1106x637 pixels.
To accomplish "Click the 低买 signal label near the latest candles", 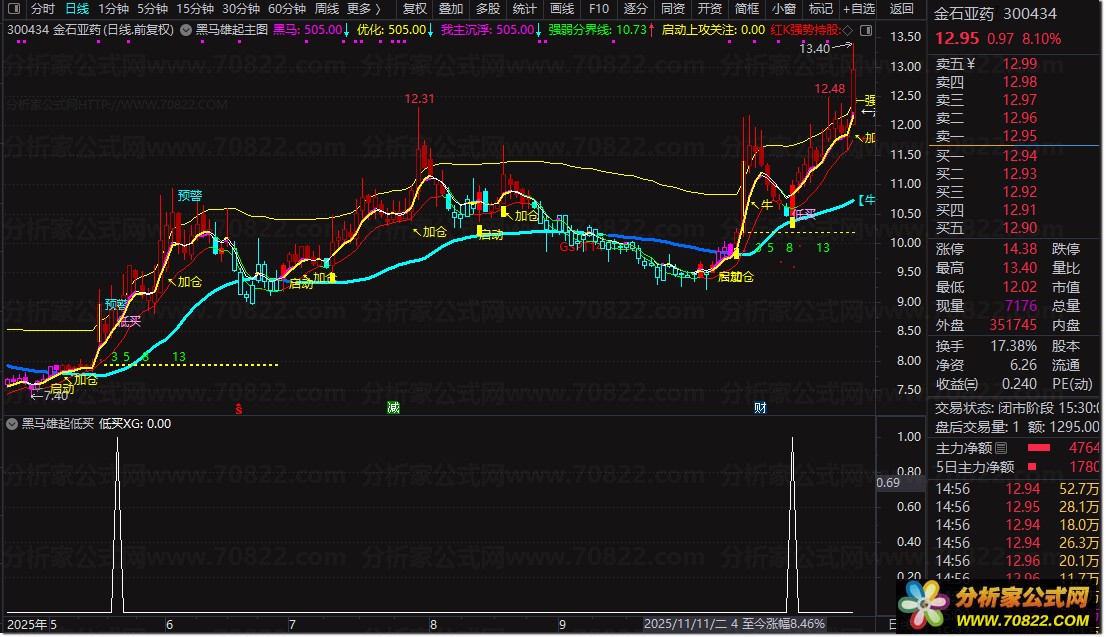I will click(805, 213).
